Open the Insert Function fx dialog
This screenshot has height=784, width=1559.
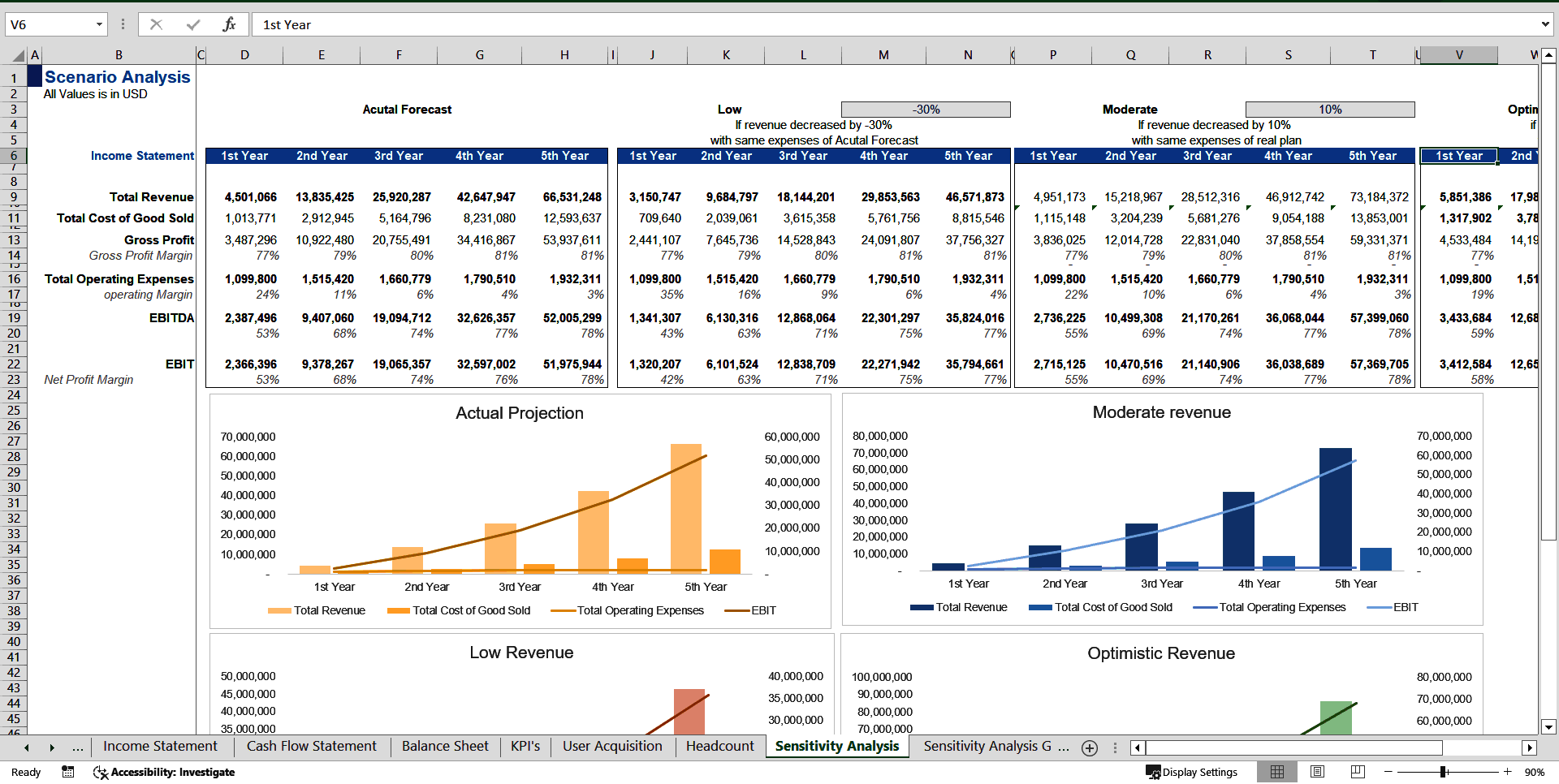[x=230, y=24]
